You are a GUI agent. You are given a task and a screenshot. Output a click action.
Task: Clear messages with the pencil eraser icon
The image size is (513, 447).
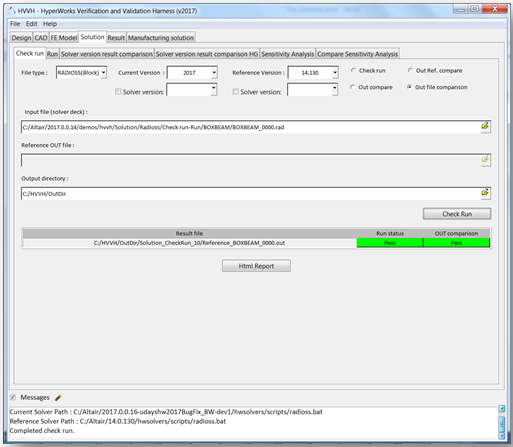coord(58,397)
